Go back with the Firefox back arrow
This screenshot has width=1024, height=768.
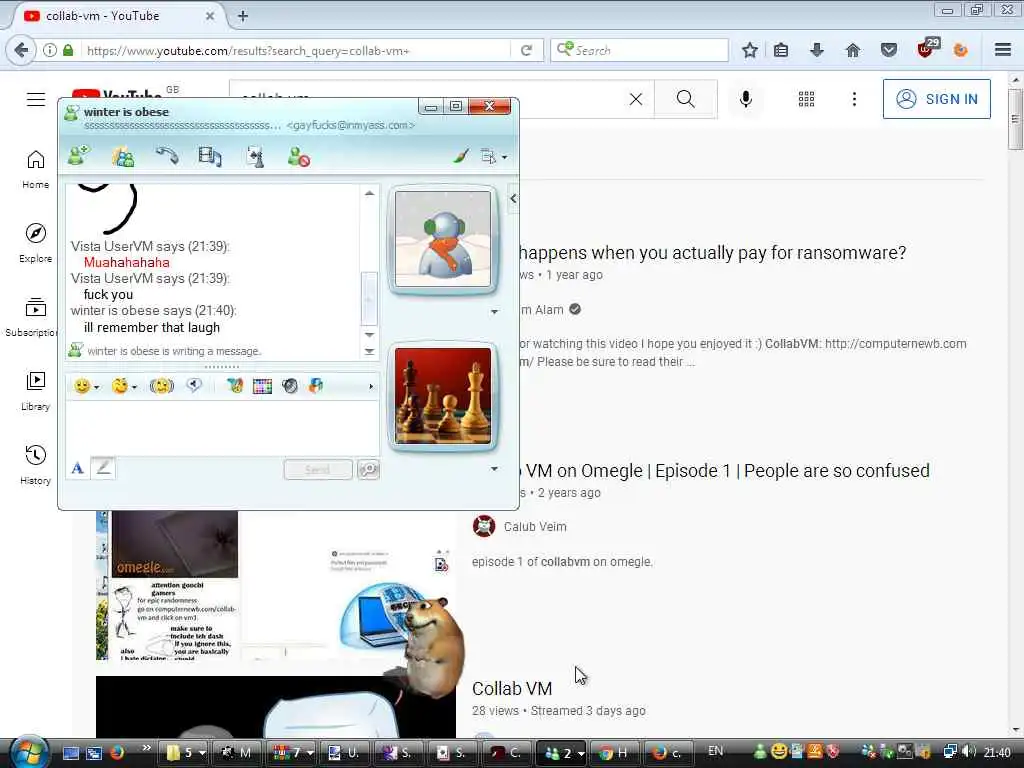coord(21,50)
